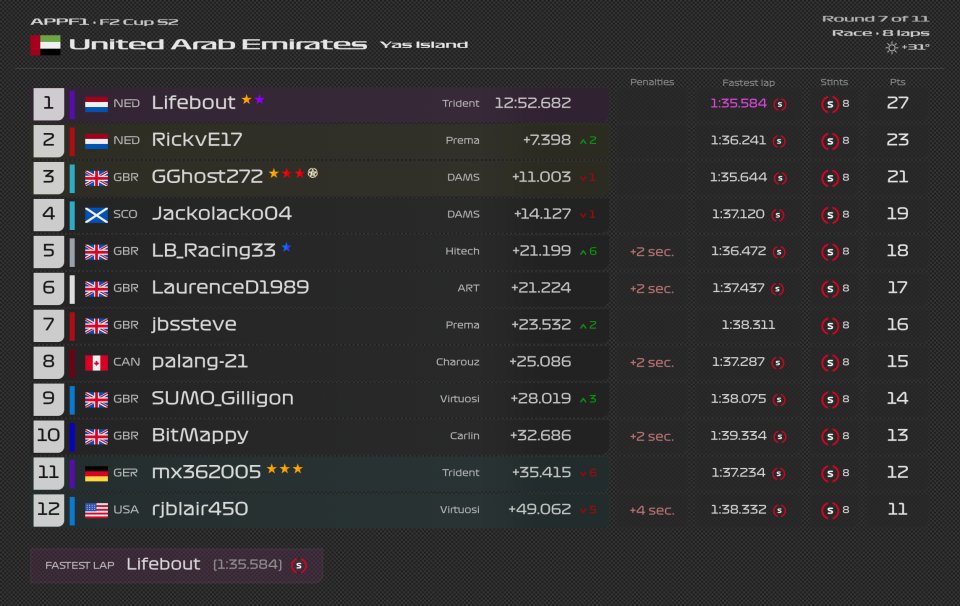Click the USA flag beside rjblair450

point(96,510)
